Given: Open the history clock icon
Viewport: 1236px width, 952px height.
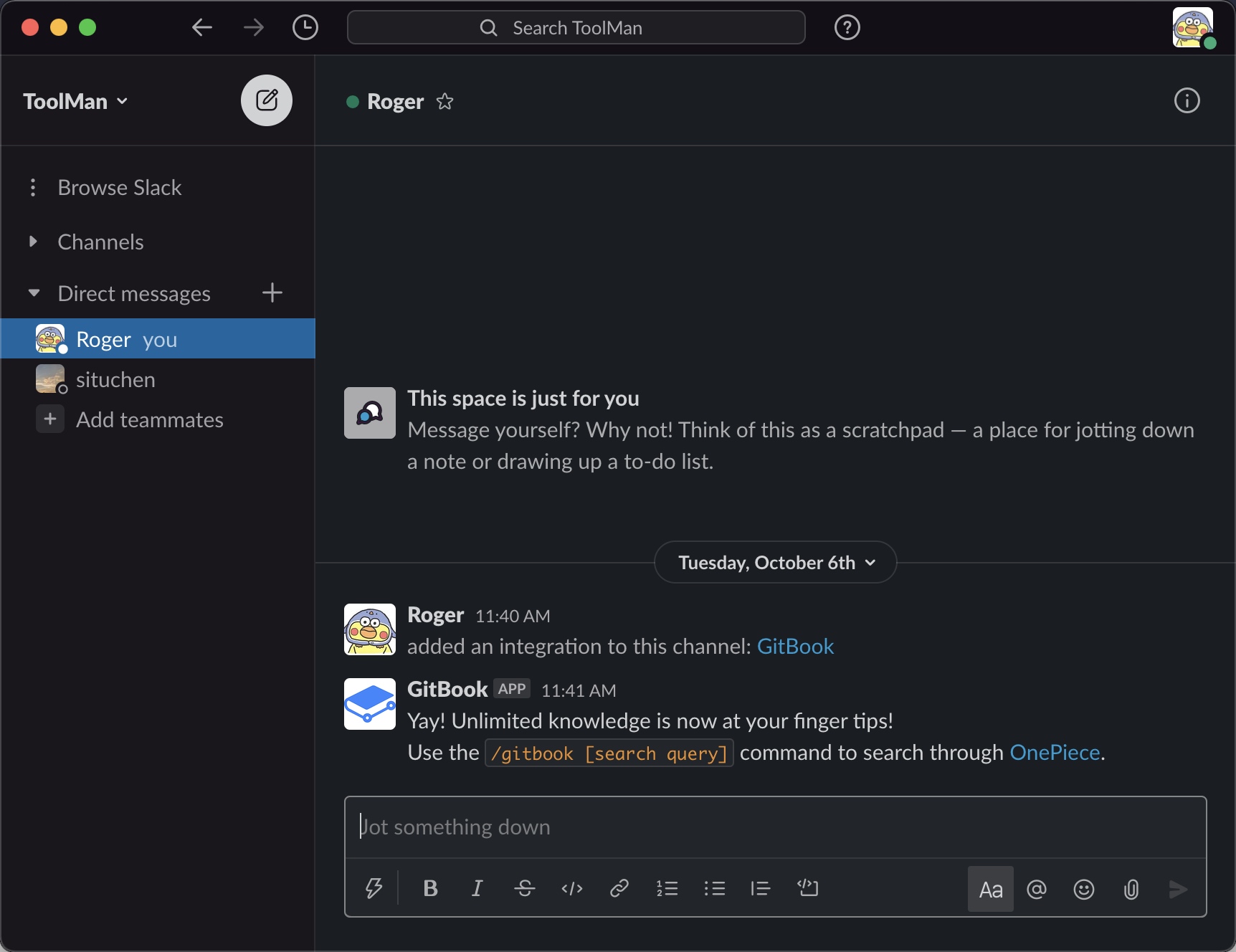Looking at the screenshot, I should [x=305, y=28].
